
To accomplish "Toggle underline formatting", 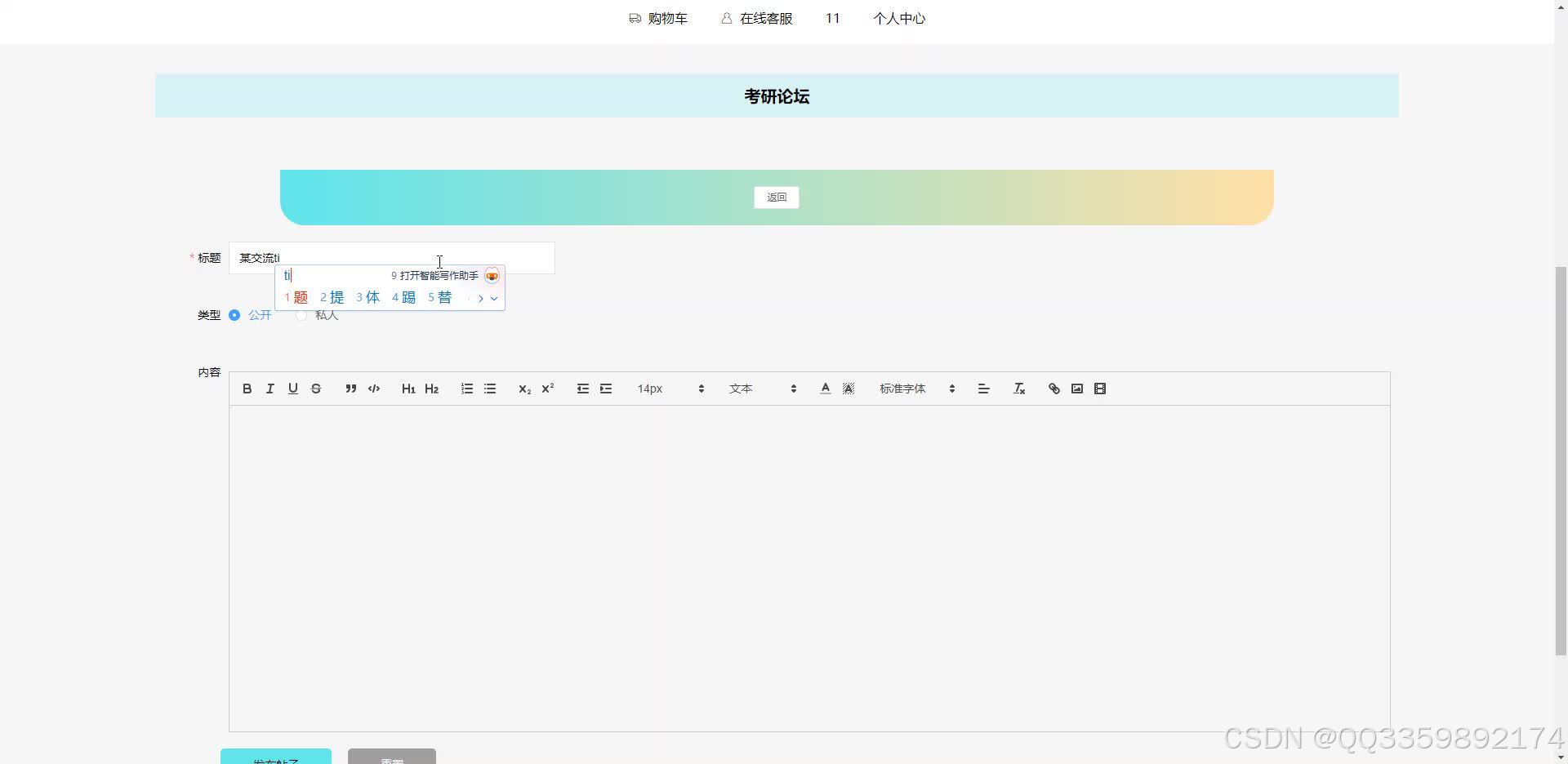I will pos(292,389).
